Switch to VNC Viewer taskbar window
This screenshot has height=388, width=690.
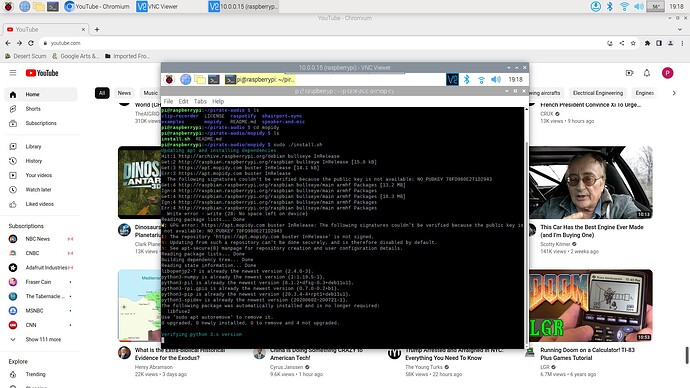(158, 6)
